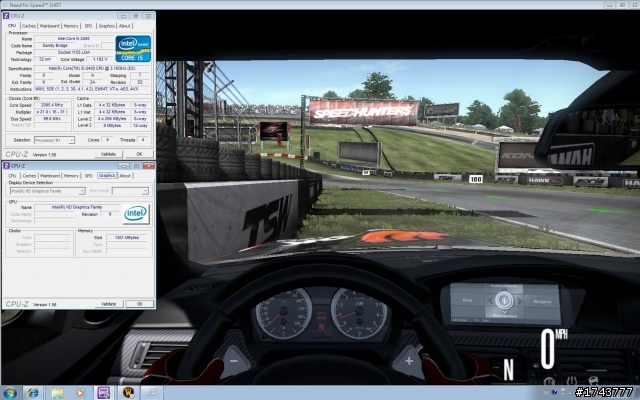Click the in-game dashboard navigation screen
The image size is (640, 400).
505,302
